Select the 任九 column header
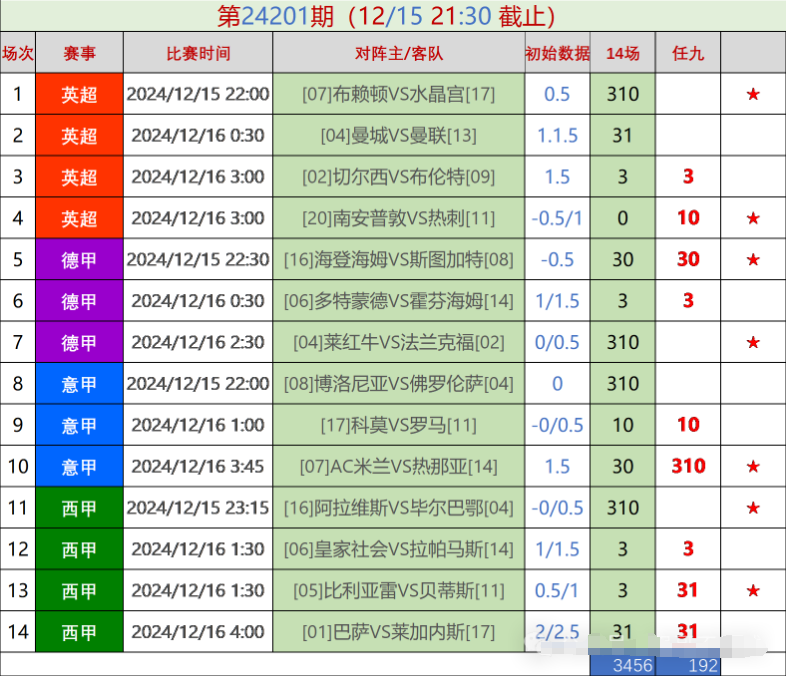 (x=687, y=53)
